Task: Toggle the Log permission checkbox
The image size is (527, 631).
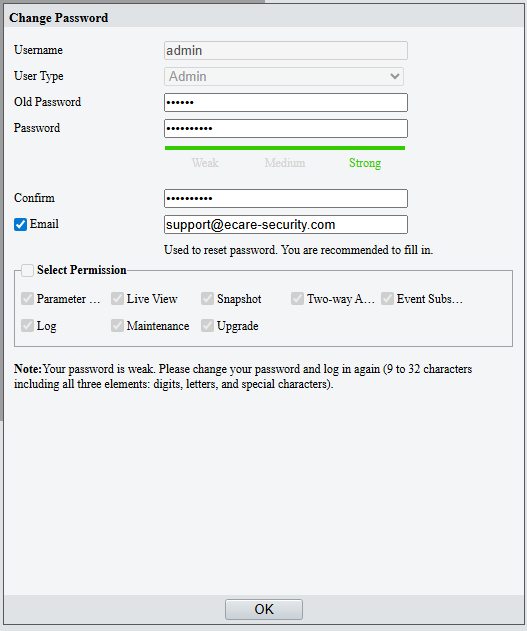Action: [x=27, y=326]
